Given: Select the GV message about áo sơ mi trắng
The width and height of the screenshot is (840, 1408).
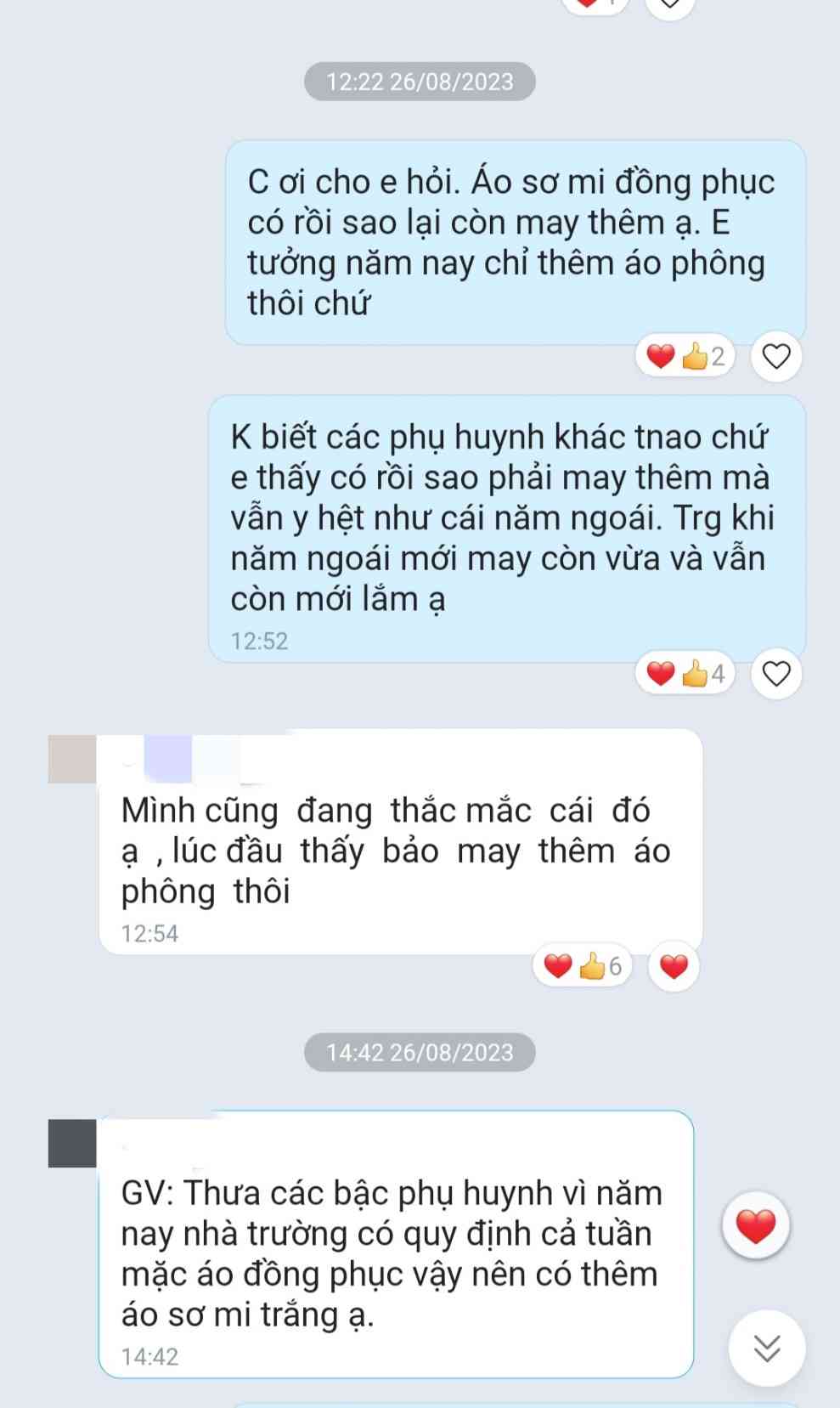Looking at the screenshot, I should (x=396, y=1244).
